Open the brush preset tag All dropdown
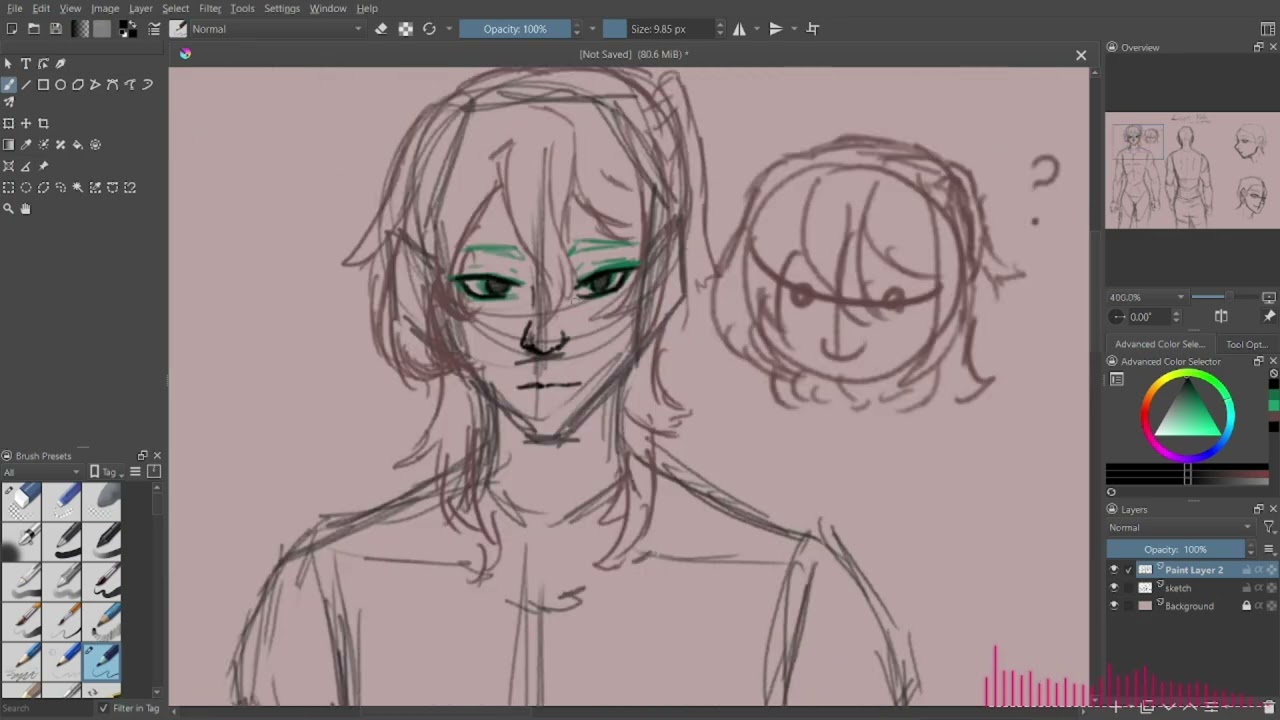Viewport: 1280px width, 720px height. (x=42, y=472)
